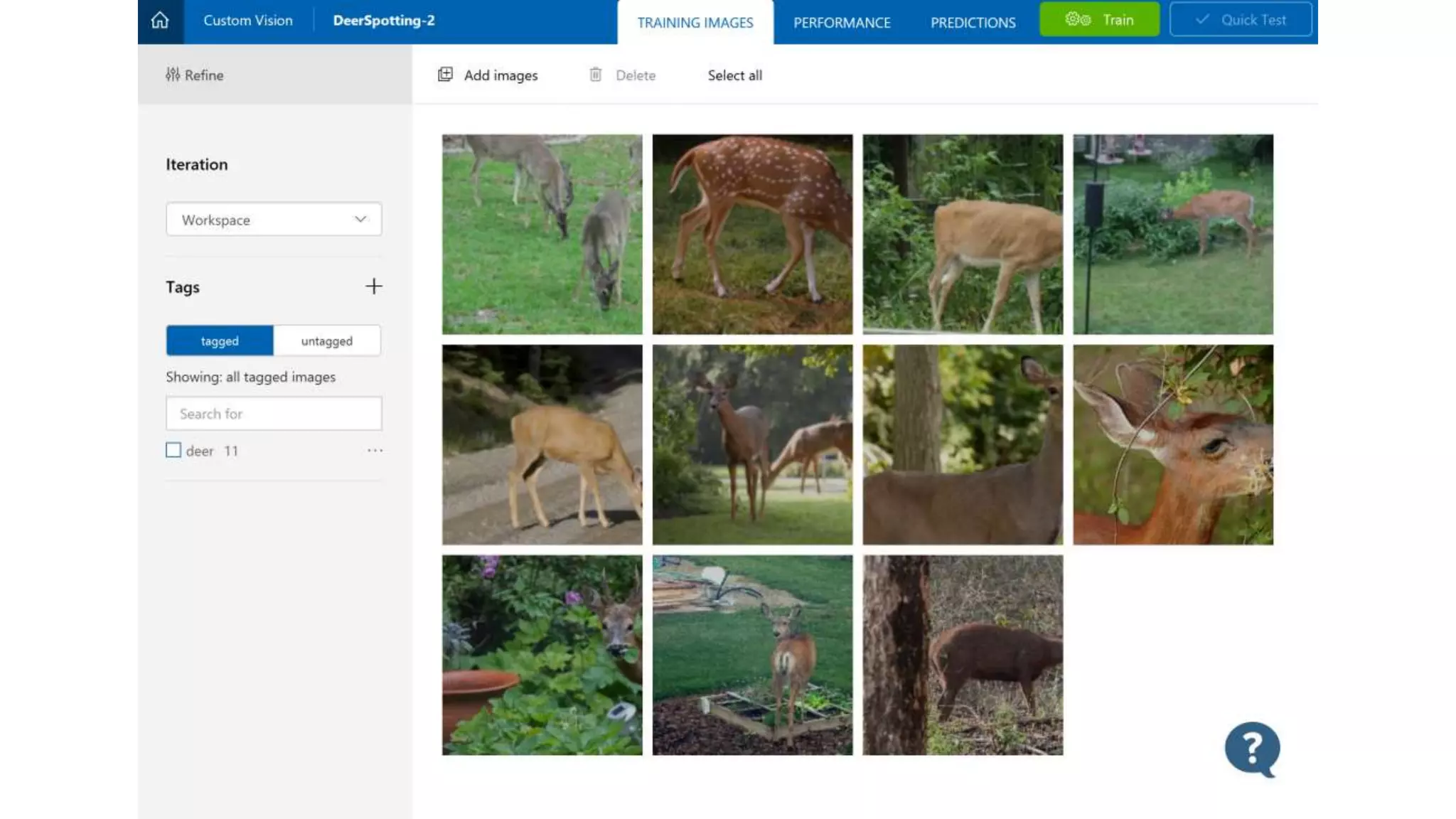Click the Quick Test checkmark icon
This screenshot has width=1456, height=819.
pyautogui.click(x=1202, y=20)
